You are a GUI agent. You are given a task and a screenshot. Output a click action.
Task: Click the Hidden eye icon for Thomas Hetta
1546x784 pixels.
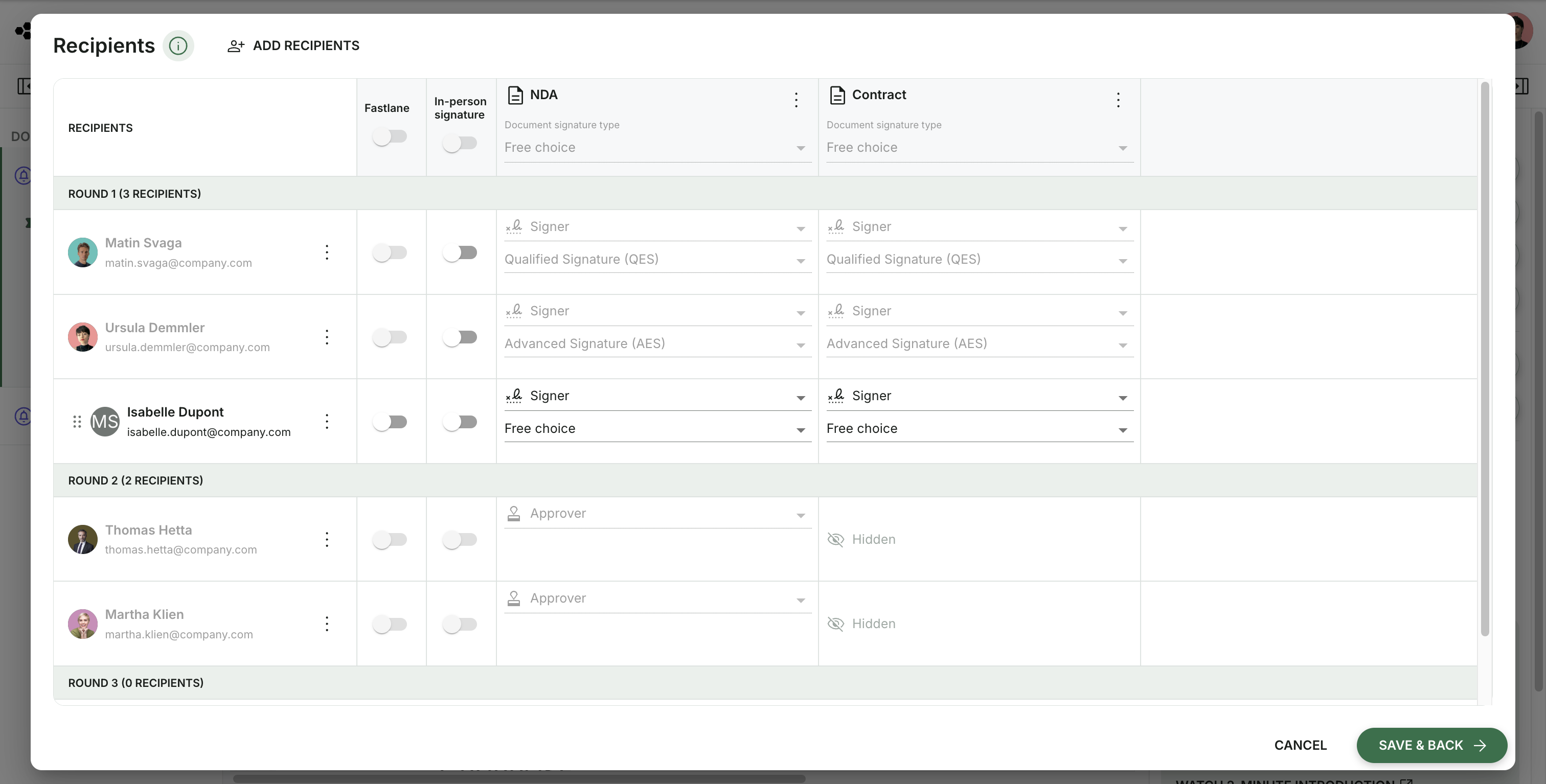pyautogui.click(x=835, y=539)
